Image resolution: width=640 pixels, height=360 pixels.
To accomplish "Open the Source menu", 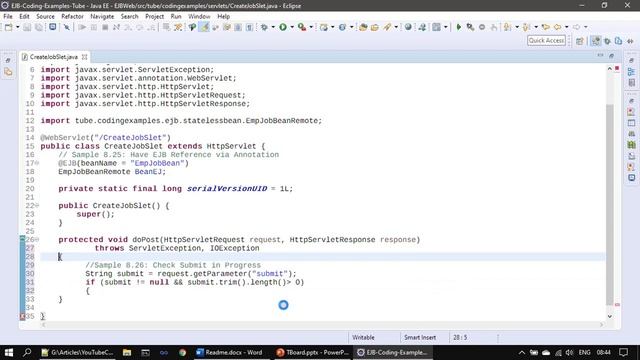I will tap(45, 16).
